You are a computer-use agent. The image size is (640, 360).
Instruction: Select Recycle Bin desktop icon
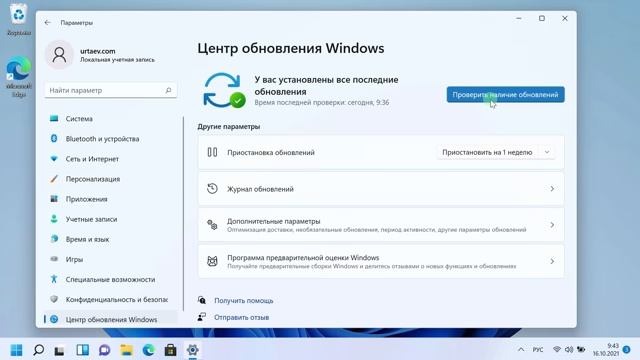pos(18,20)
